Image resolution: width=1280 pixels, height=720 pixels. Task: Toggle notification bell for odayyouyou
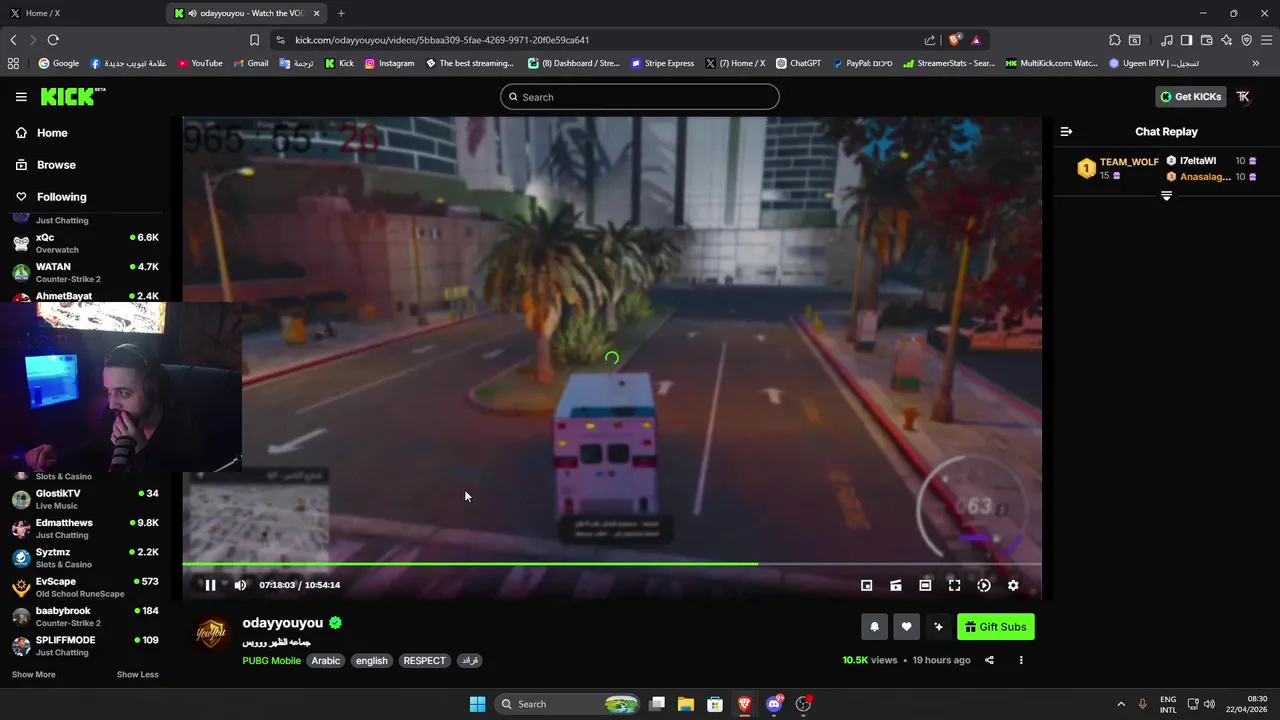pos(874,627)
